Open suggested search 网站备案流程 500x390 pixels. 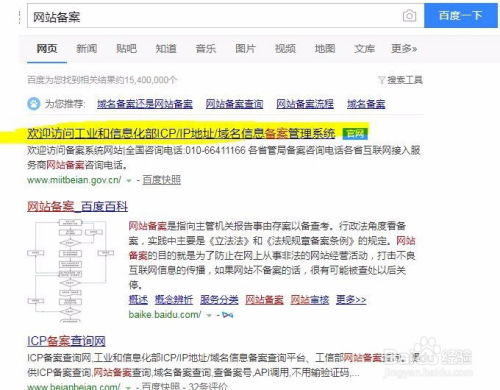pos(305,104)
